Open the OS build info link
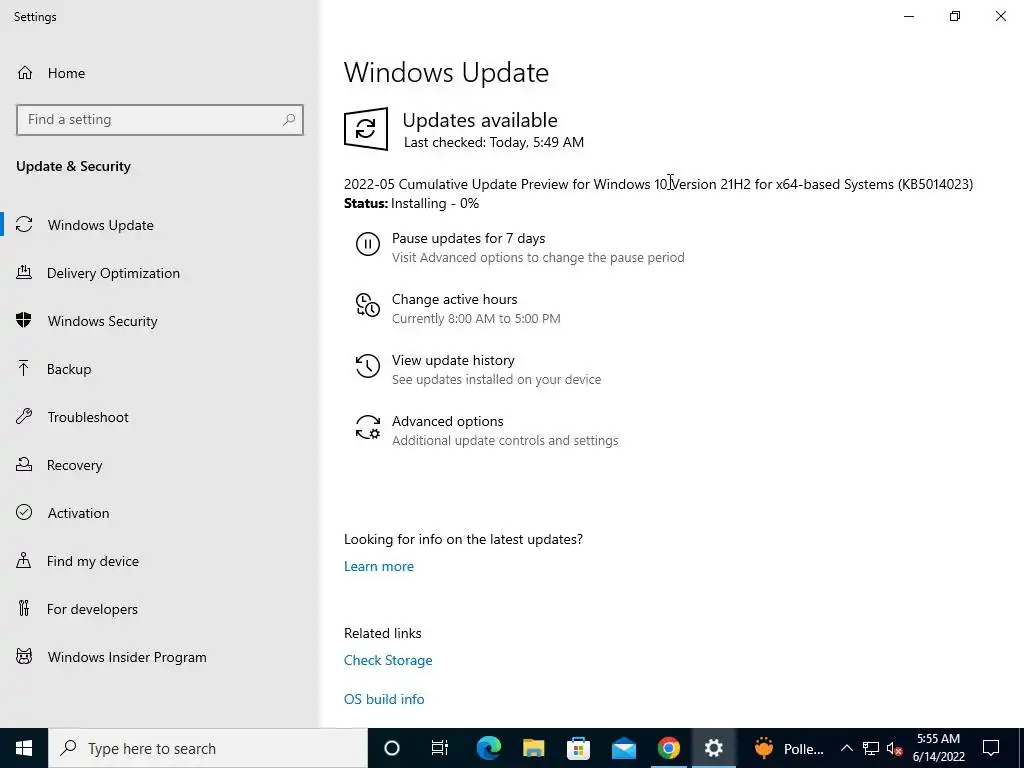Screen dimensions: 1024x768 (384, 699)
